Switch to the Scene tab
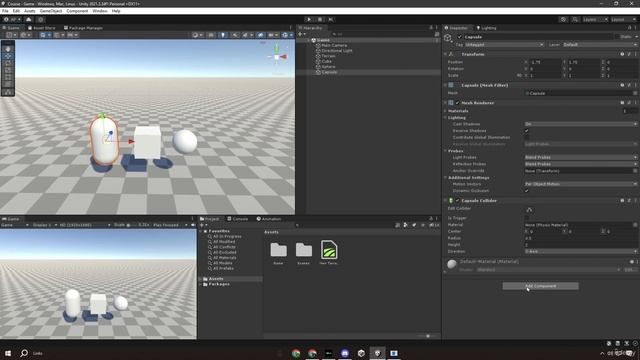The image size is (640, 360). tap(11, 28)
